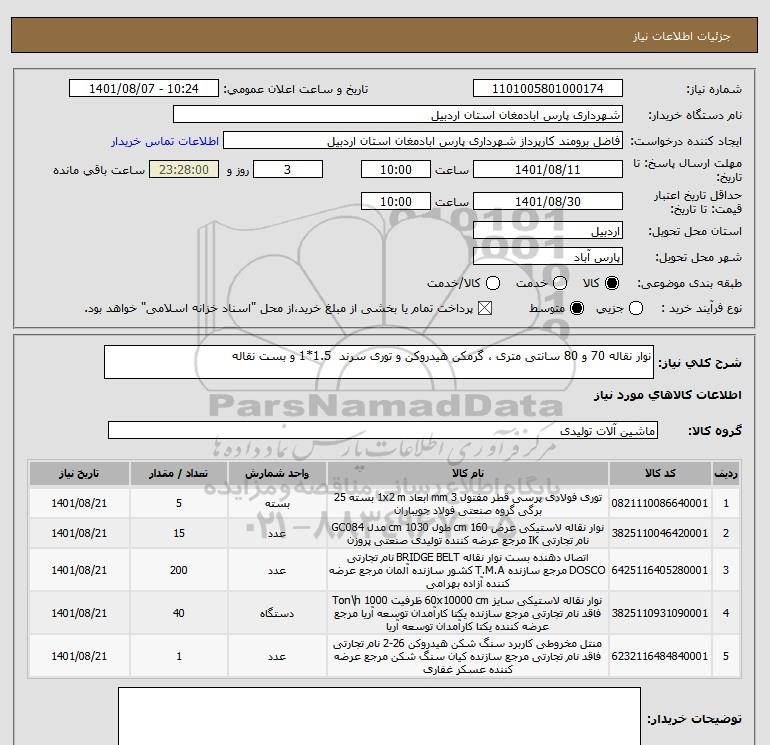
Task: Click the response deadline date 1401/08/11
Action: (x=548, y=169)
